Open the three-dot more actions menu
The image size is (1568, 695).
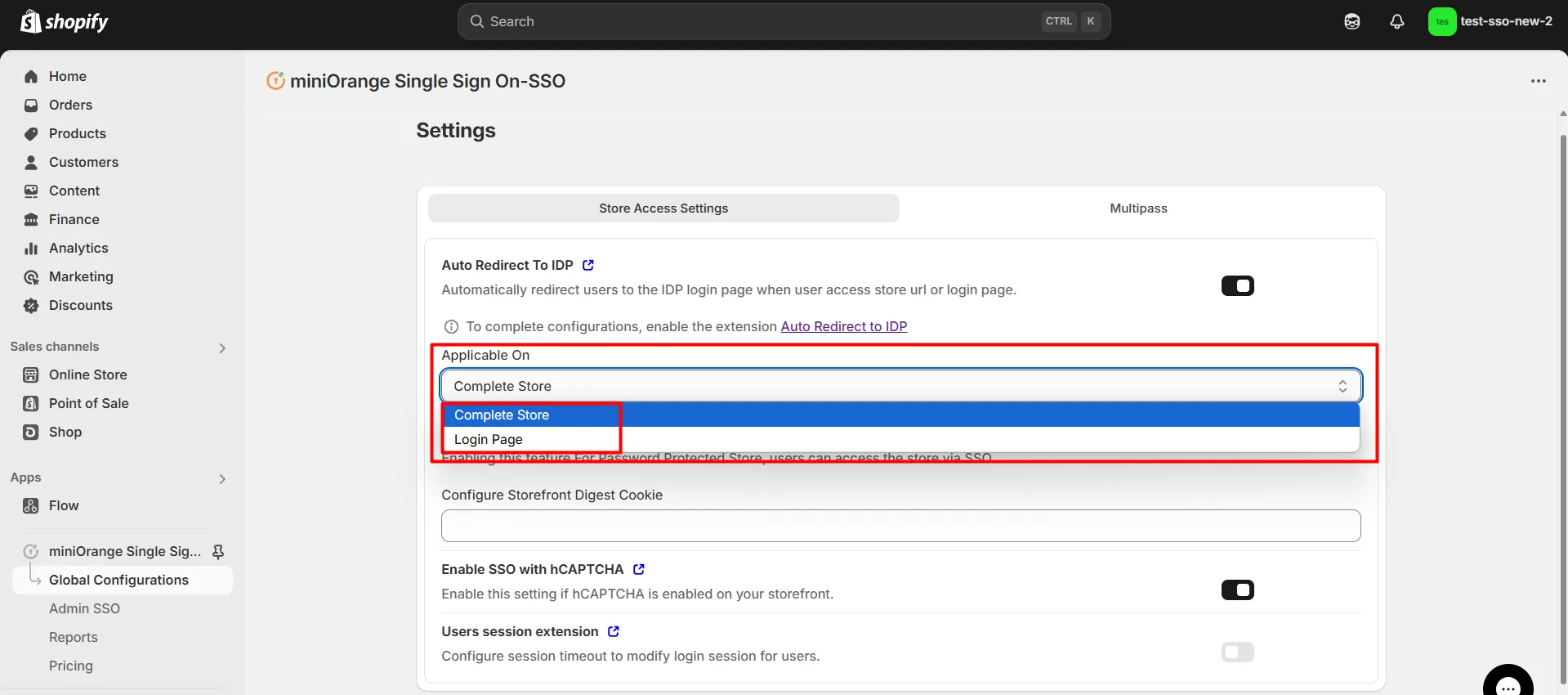click(1539, 81)
